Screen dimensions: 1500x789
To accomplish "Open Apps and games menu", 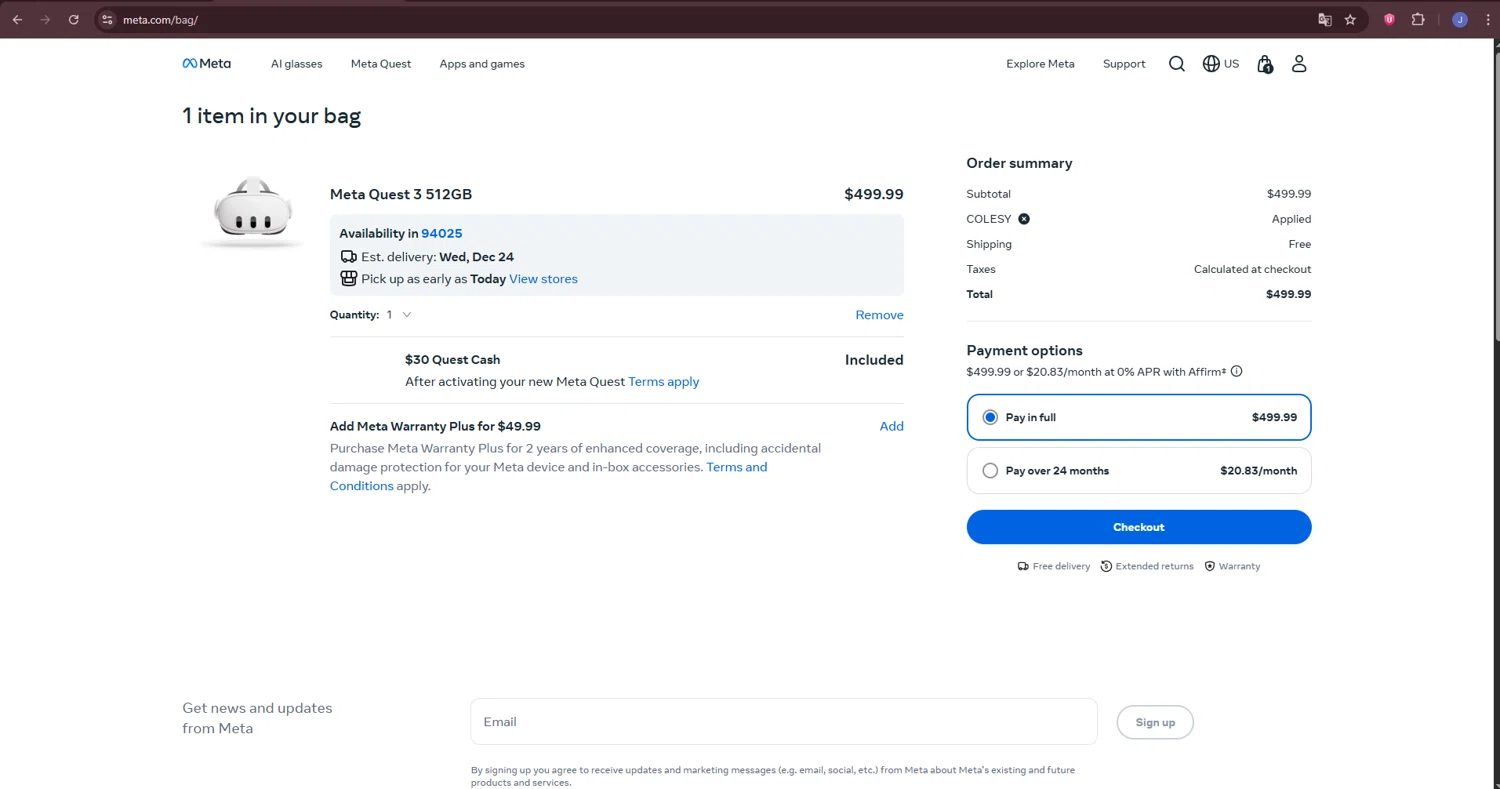I will (482, 64).
